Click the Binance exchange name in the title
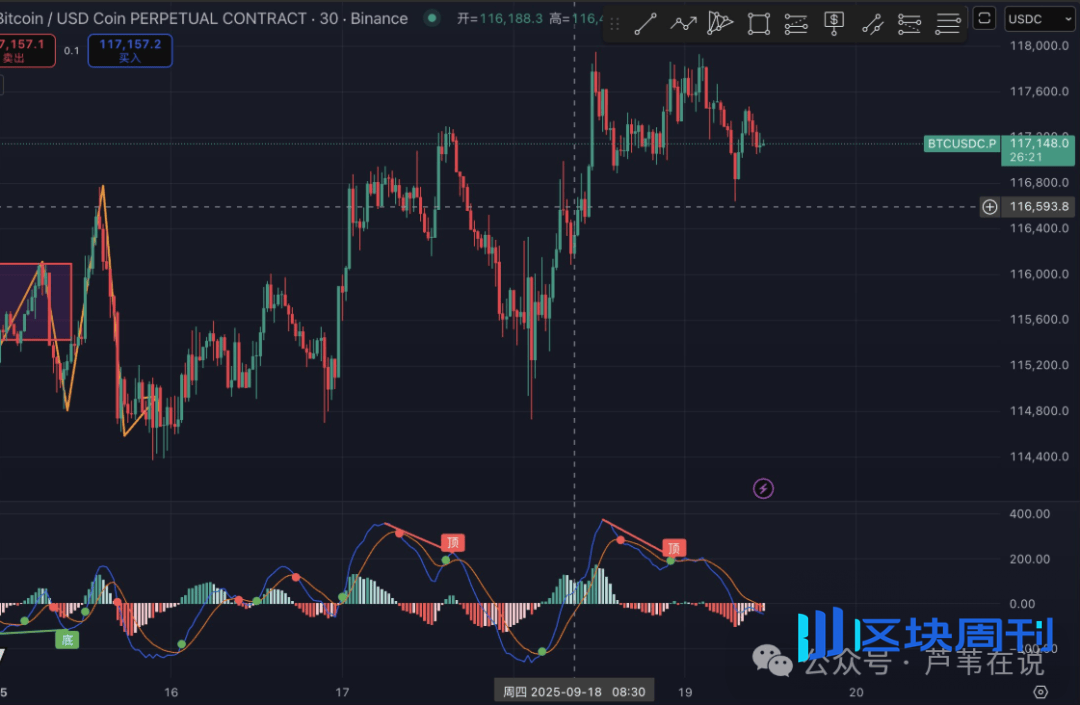The width and height of the screenshot is (1080, 705). (379, 19)
